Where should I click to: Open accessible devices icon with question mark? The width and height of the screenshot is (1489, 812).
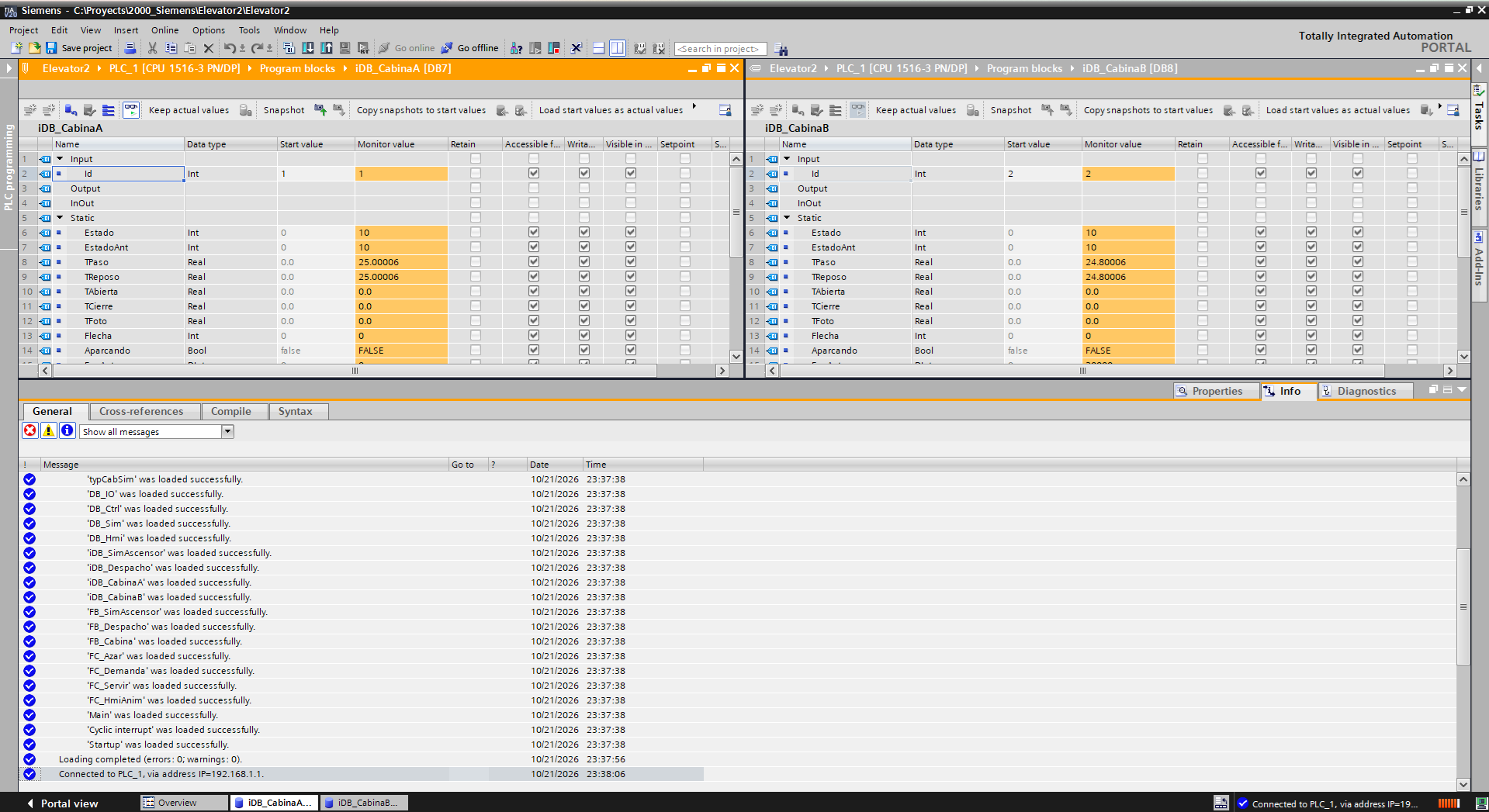point(516,48)
